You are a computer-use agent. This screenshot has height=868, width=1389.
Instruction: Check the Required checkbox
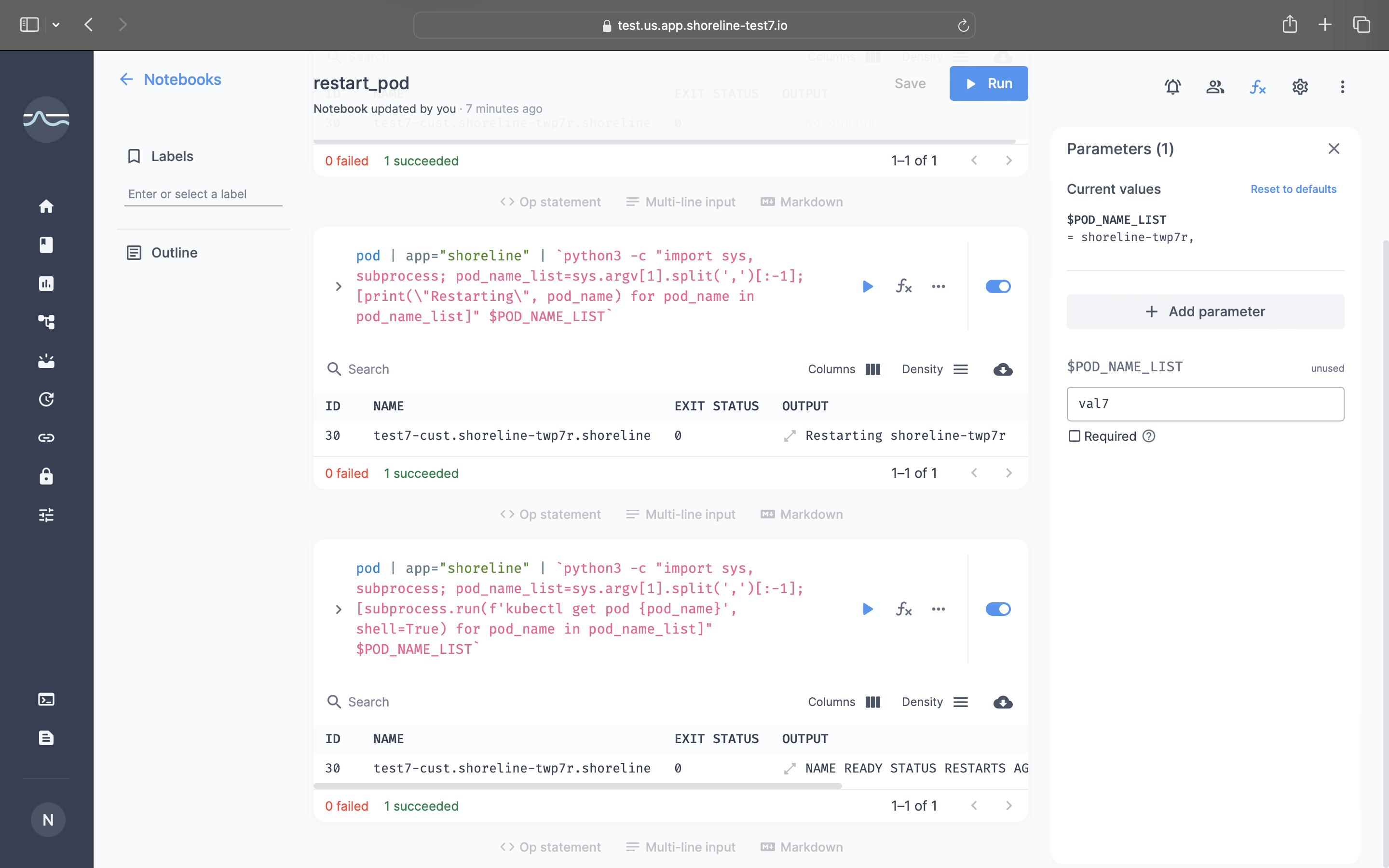[x=1074, y=436]
